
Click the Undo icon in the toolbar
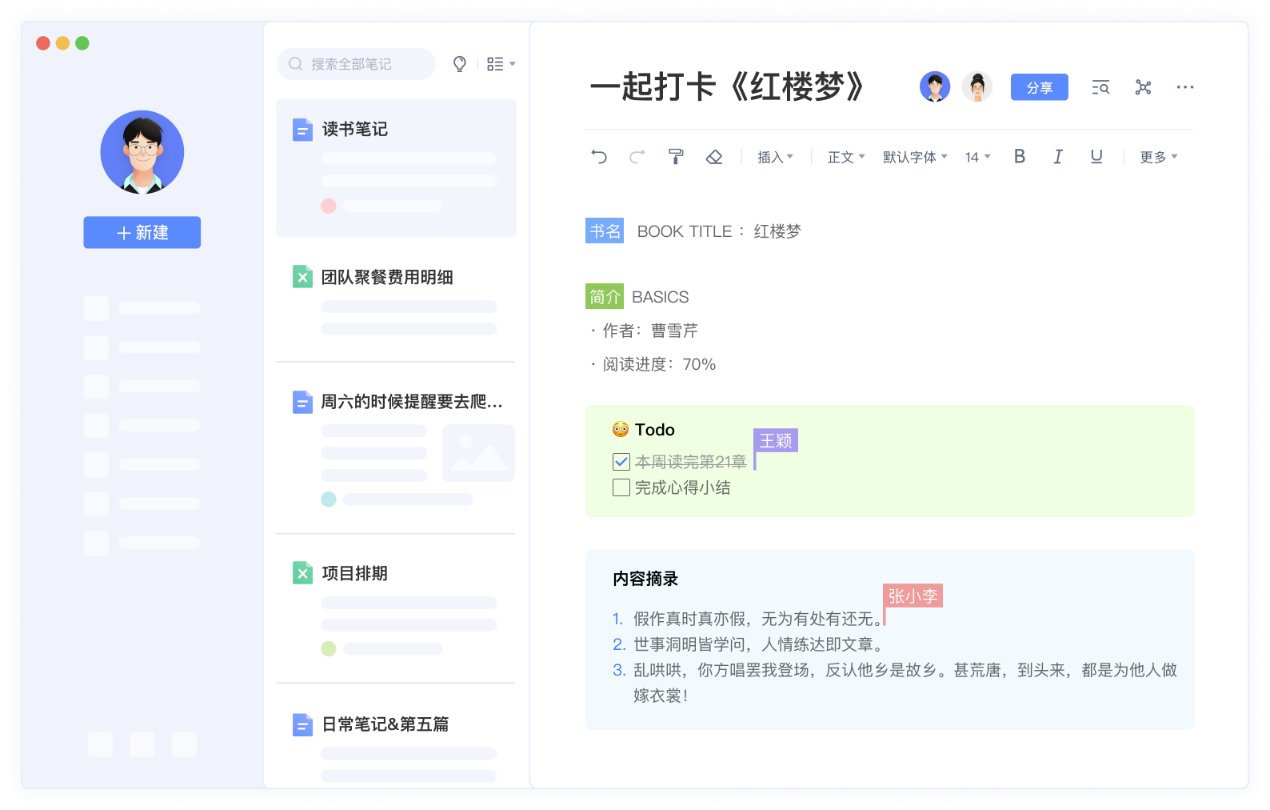coord(599,156)
